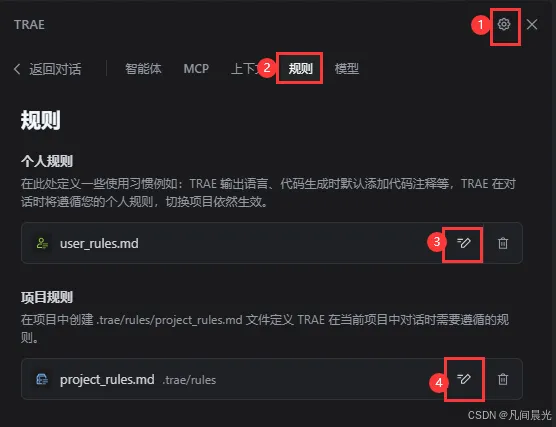Open settings via the gear icon

click(504, 24)
